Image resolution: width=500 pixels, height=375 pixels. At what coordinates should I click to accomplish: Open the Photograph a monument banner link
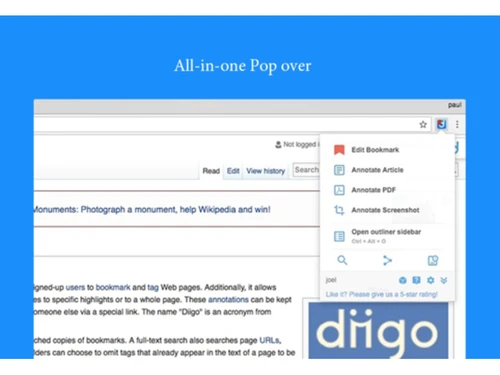tap(152, 210)
